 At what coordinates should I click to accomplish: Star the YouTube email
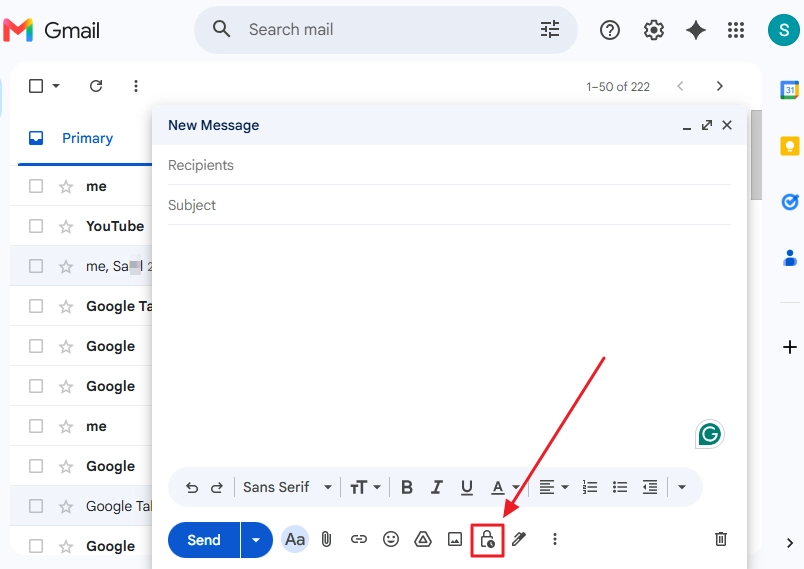point(66,226)
